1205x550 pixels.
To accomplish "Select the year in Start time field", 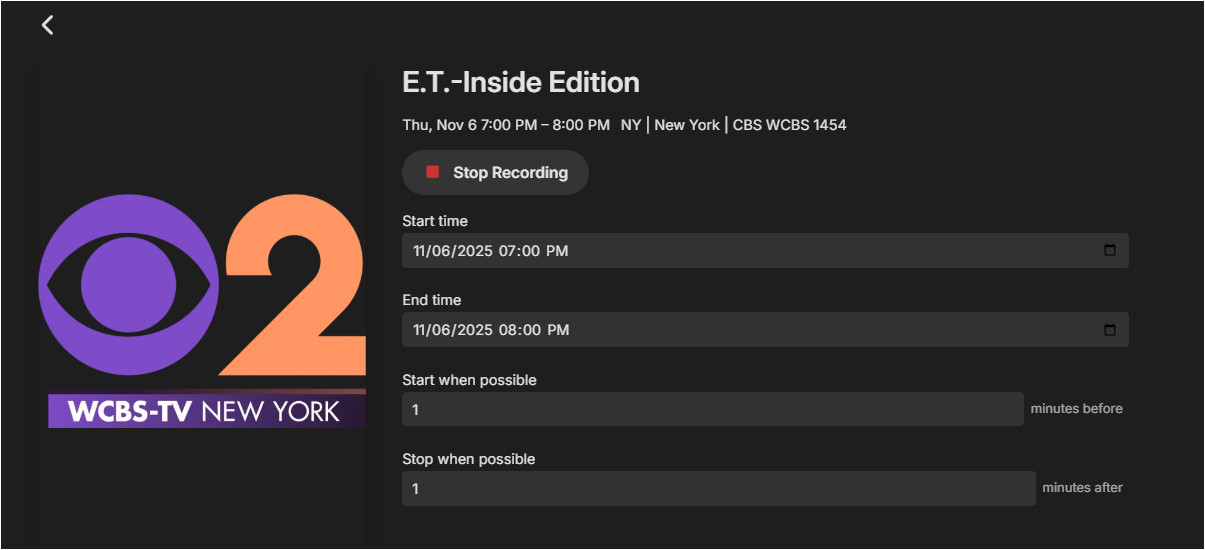I will tap(475, 251).
